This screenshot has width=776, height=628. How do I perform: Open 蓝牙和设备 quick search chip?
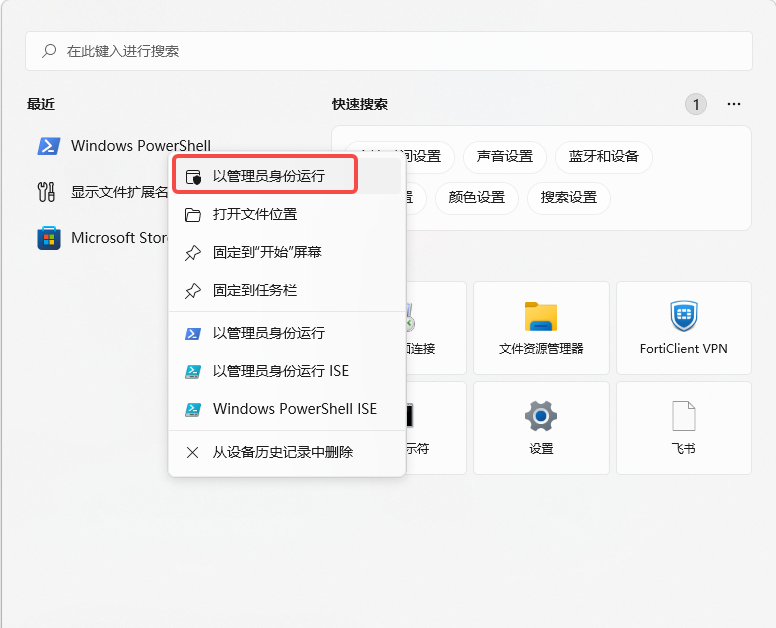pyautogui.click(x=603, y=157)
